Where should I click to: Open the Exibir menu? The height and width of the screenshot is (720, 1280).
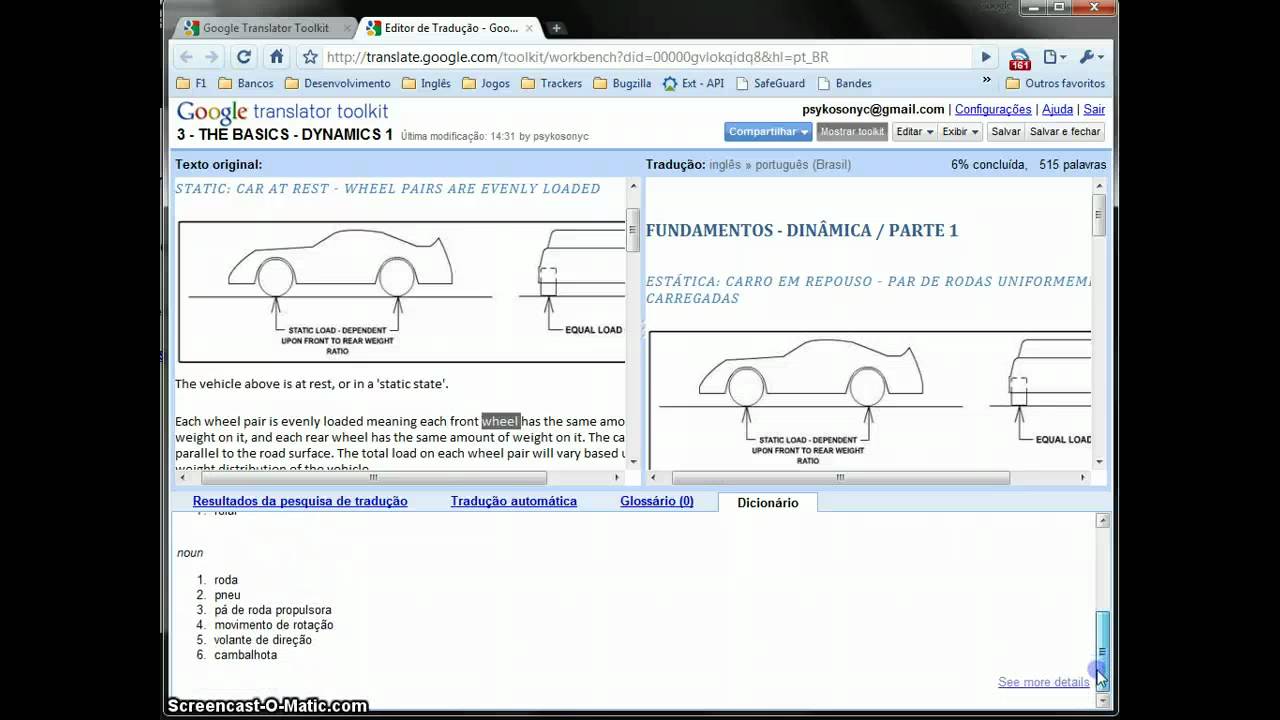click(960, 132)
